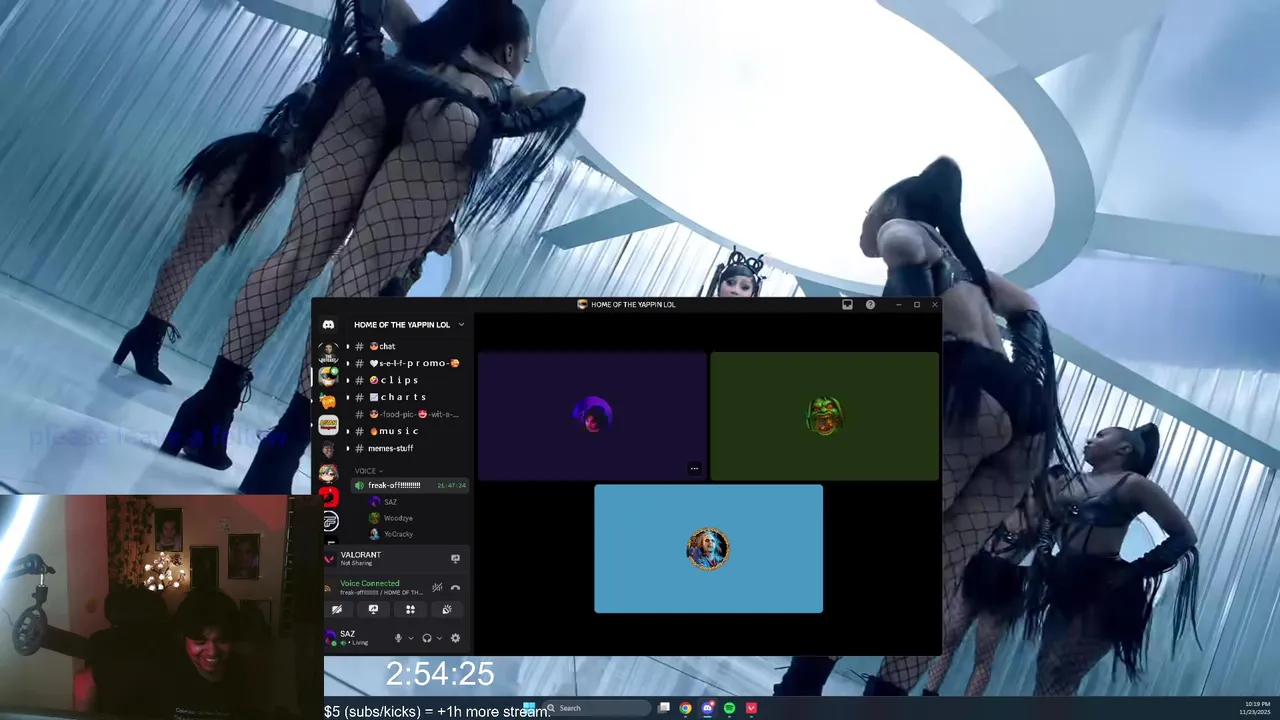
Task: Share your screen from the voice panel
Action: [x=373, y=609]
